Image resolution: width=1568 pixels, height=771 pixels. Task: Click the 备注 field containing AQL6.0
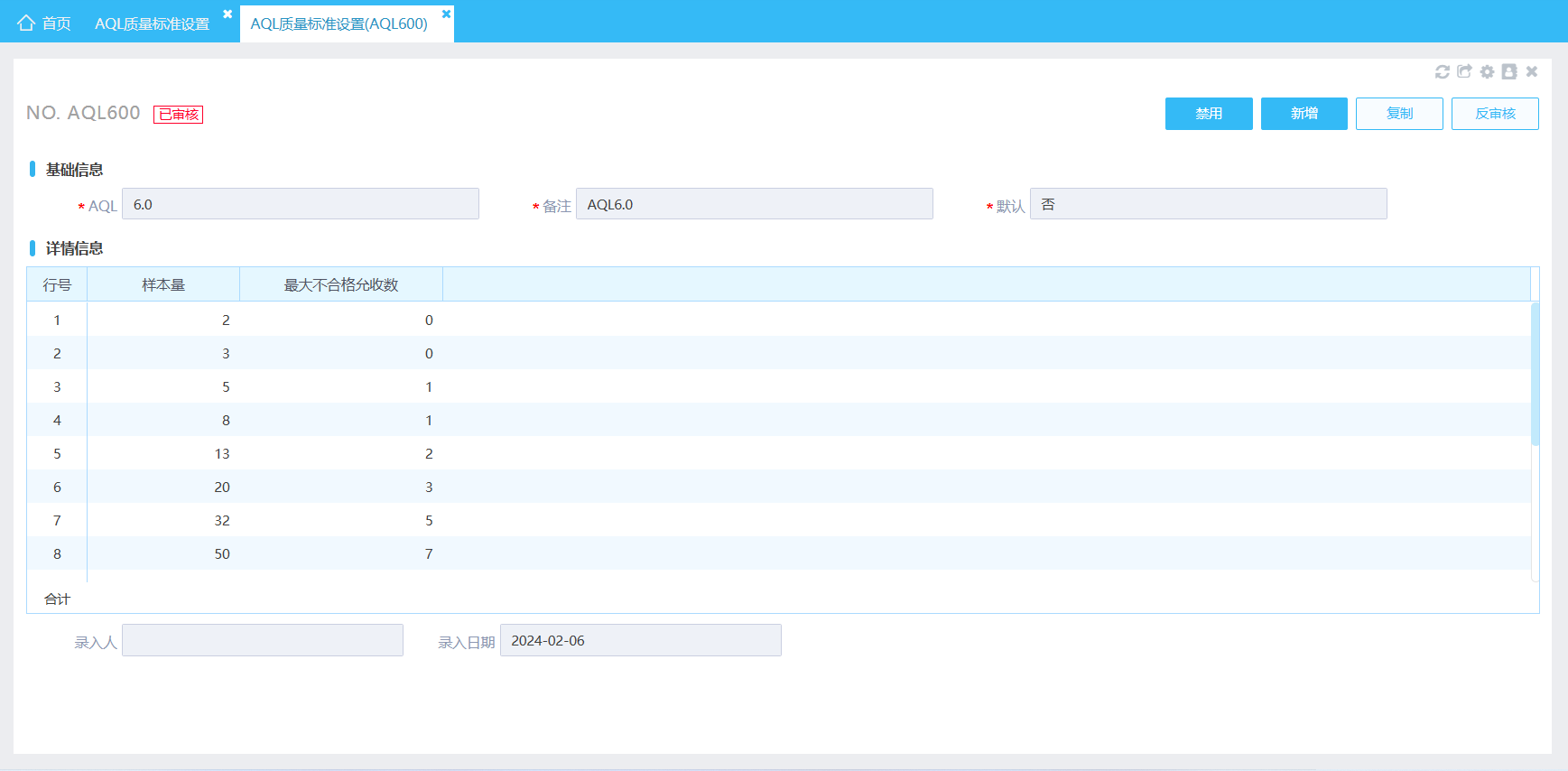pyautogui.click(x=755, y=204)
